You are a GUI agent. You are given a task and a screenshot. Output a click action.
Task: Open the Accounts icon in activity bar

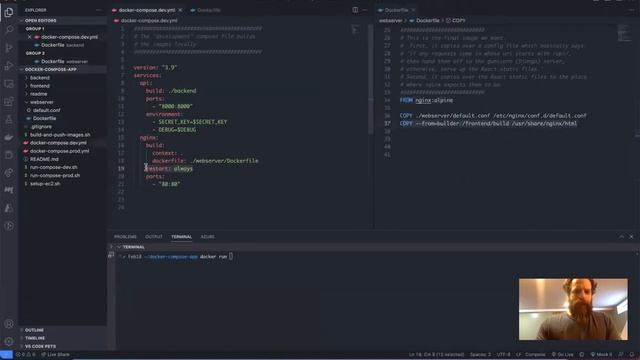[x=9, y=324]
